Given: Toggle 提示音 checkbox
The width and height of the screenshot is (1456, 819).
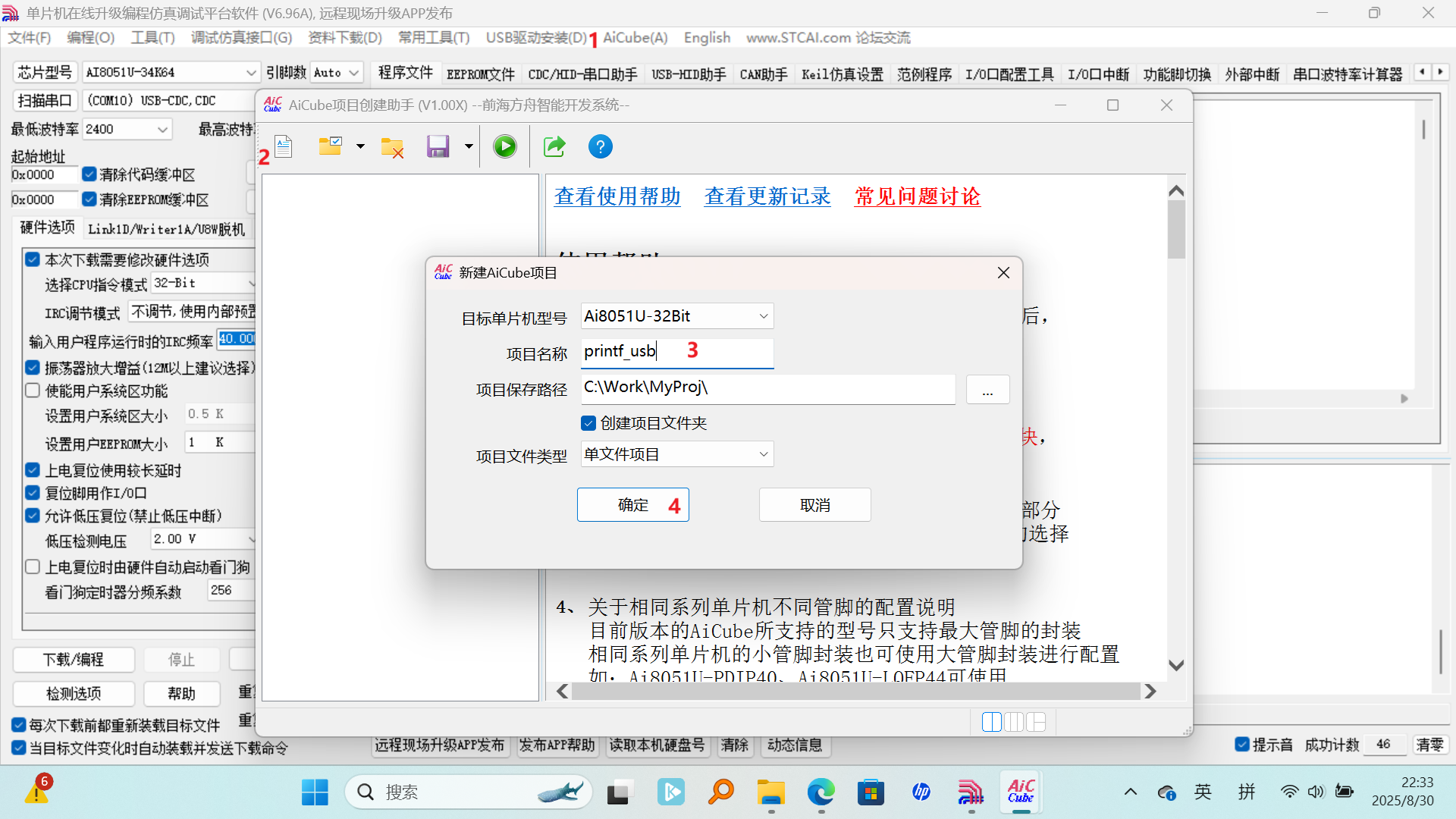Looking at the screenshot, I should pos(1242,745).
